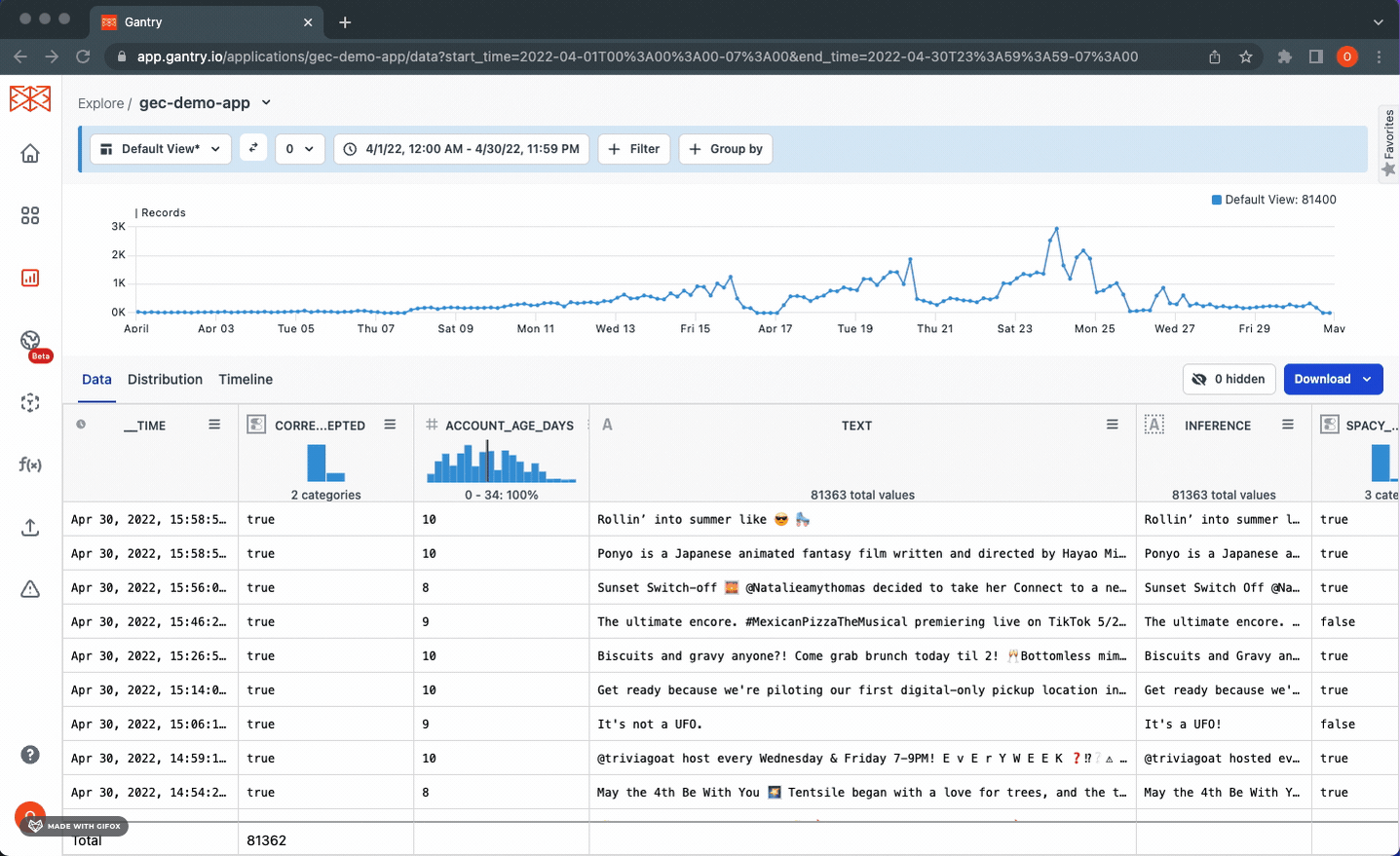Open the chart dashboard sidebar icon

point(30,278)
